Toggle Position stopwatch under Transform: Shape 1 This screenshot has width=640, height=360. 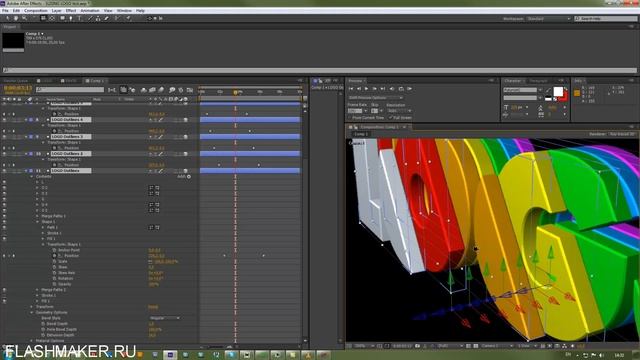(x=54, y=256)
